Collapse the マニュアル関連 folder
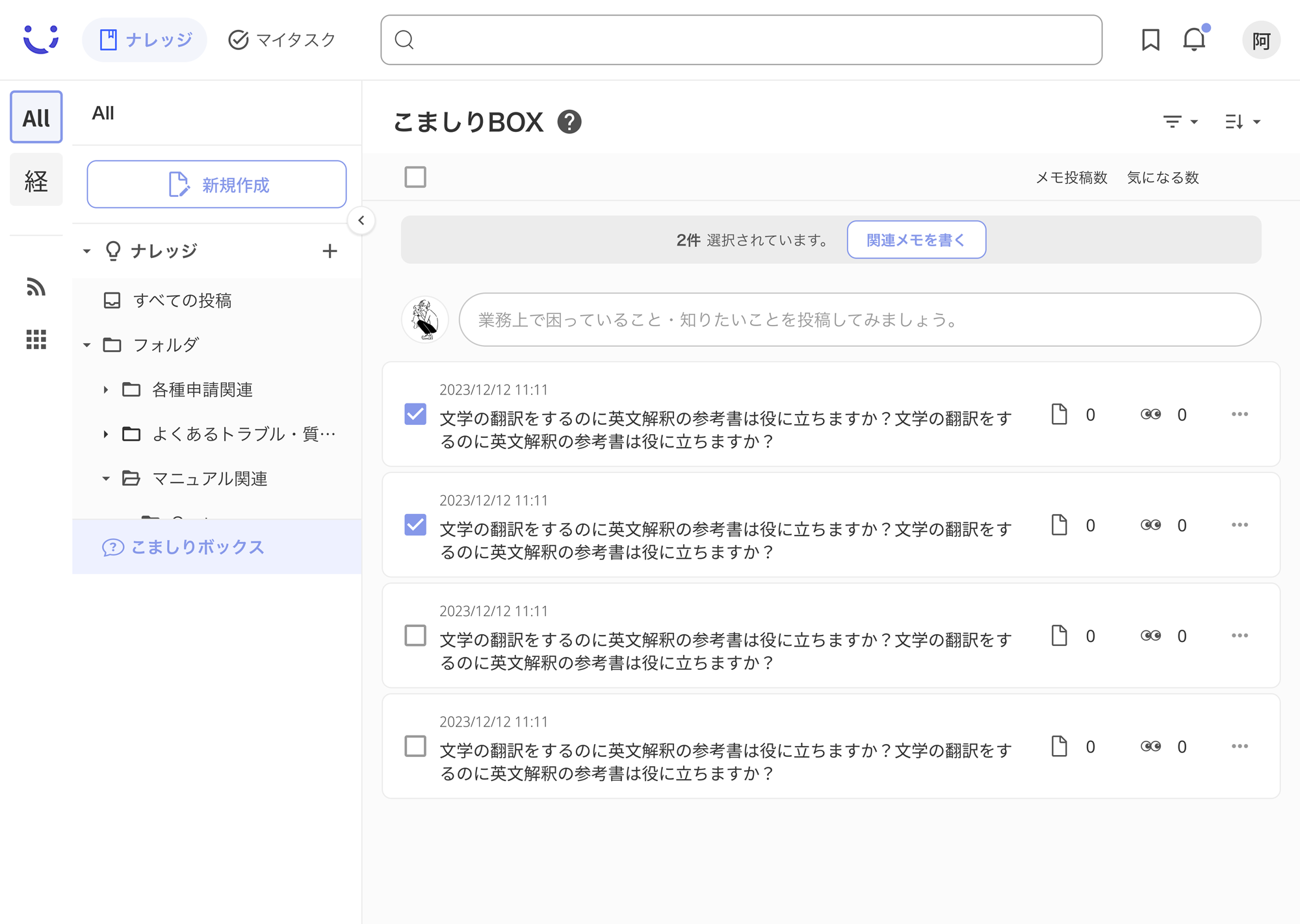Image resolution: width=1300 pixels, height=924 pixels. click(106, 478)
